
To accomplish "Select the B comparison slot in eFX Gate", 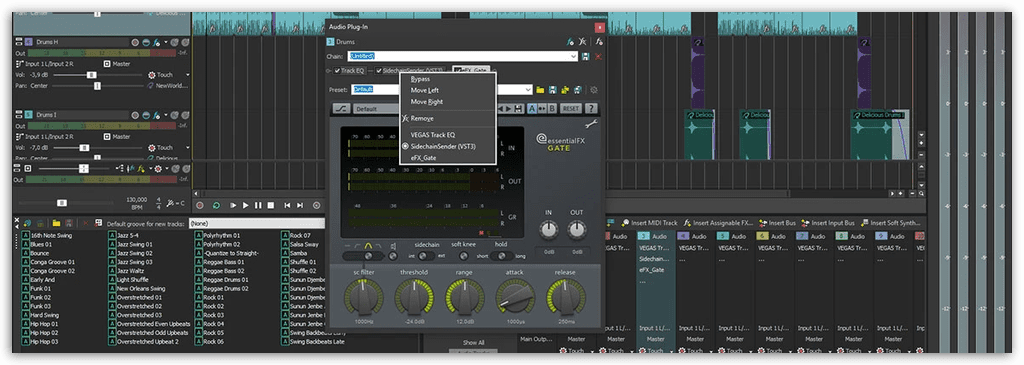I will [x=552, y=108].
